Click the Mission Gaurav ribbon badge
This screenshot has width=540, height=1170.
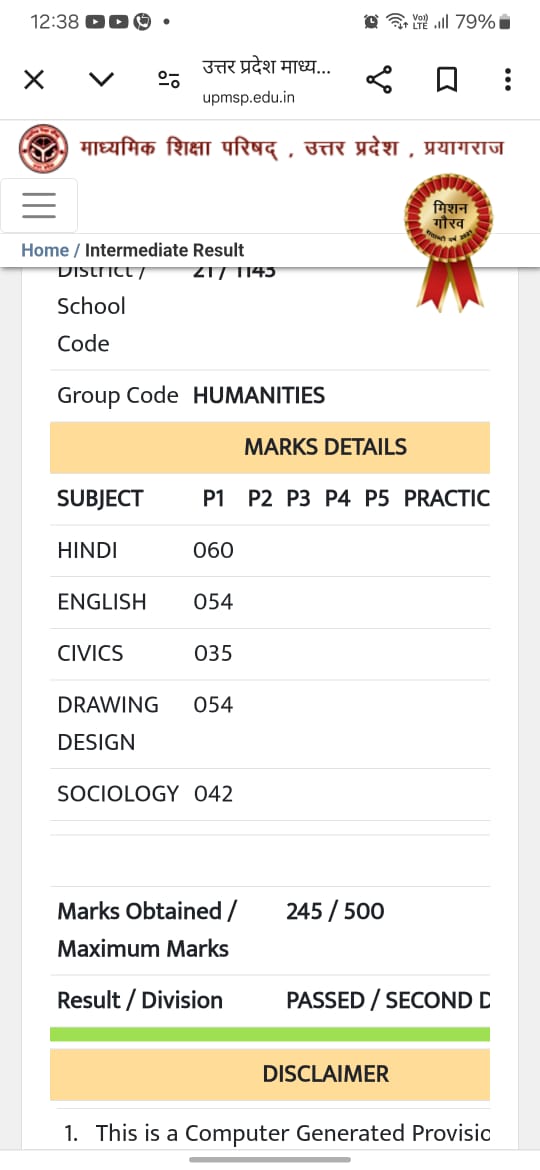tap(449, 242)
